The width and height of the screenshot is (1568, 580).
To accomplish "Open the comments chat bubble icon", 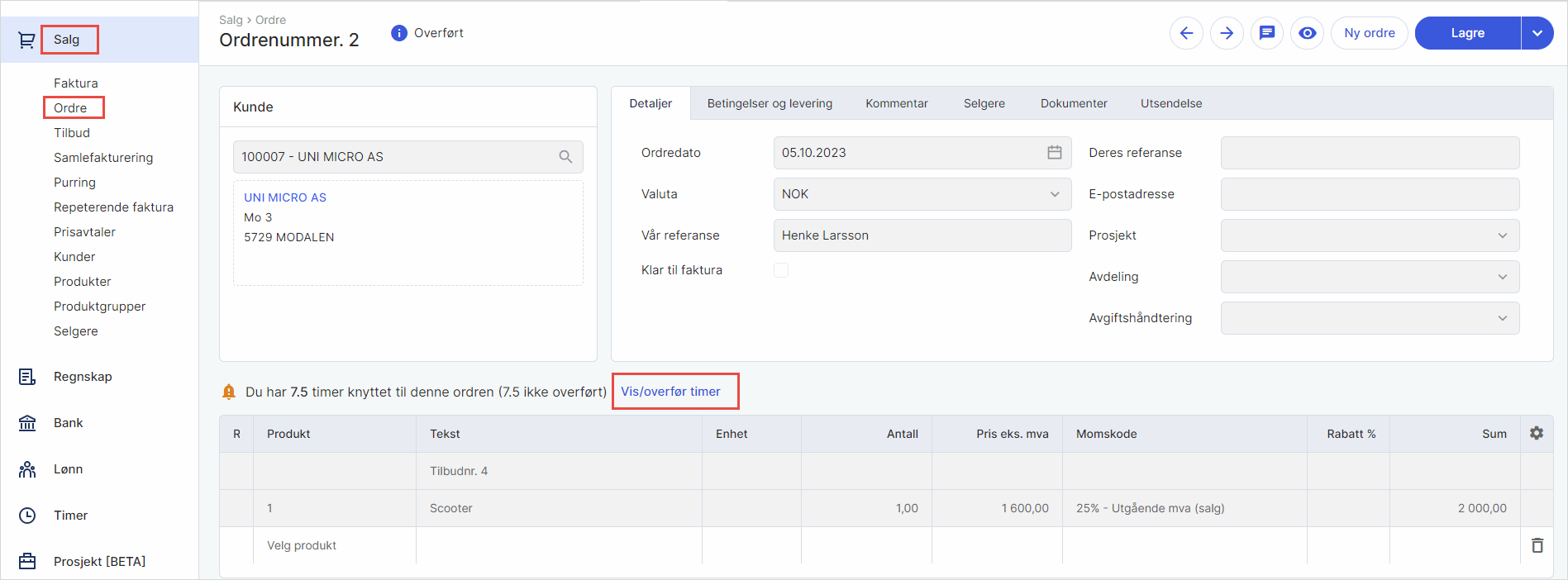I will (1266, 33).
